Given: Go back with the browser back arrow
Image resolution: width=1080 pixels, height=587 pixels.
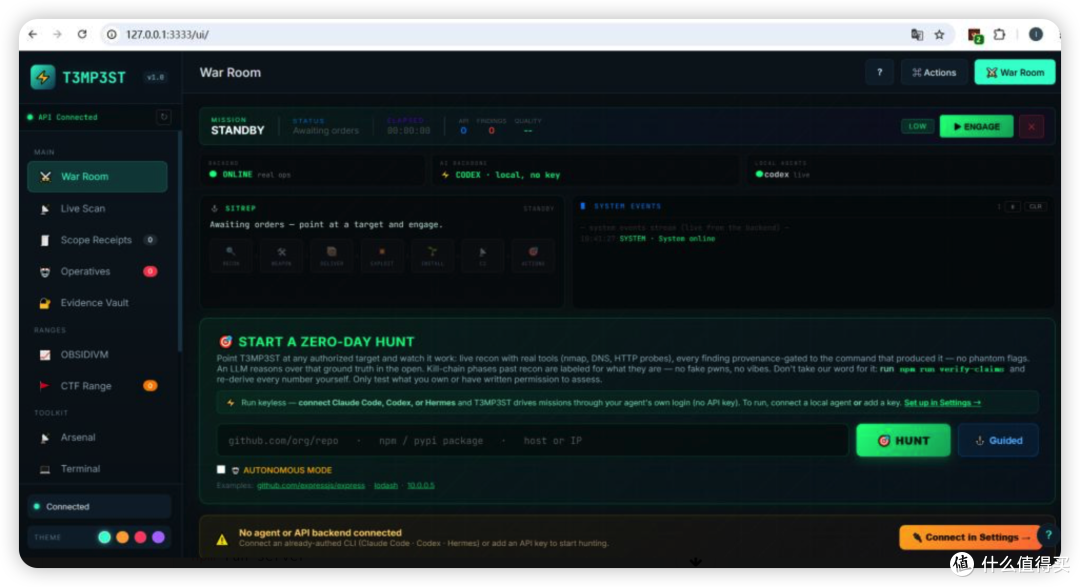Looking at the screenshot, I should pyautogui.click(x=32, y=34).
